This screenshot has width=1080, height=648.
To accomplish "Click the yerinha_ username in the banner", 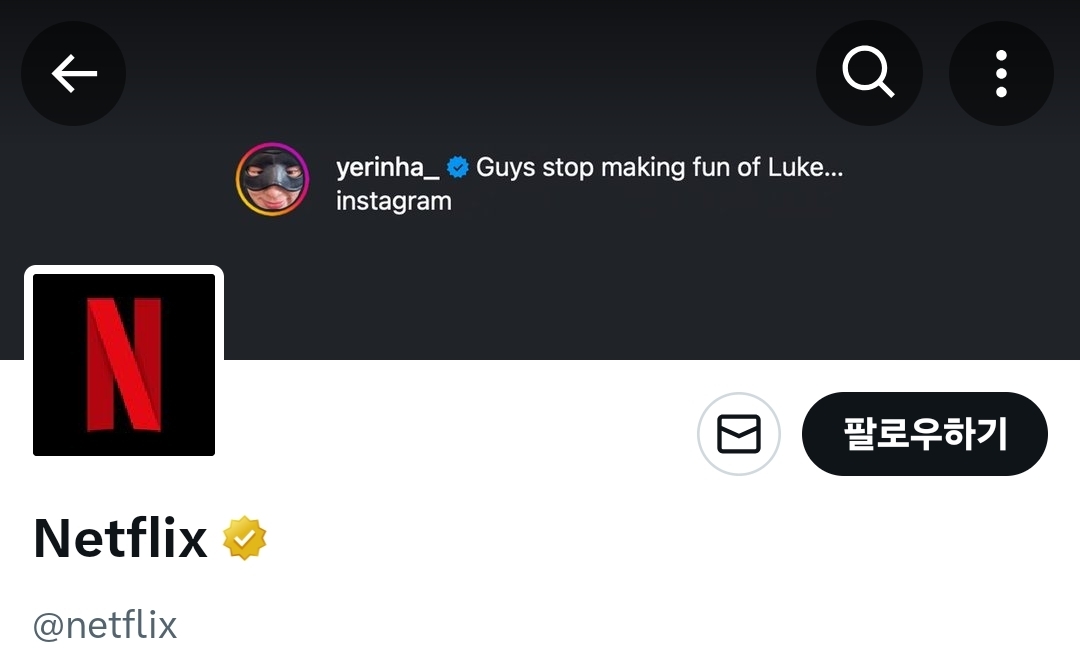I will 387,167.
